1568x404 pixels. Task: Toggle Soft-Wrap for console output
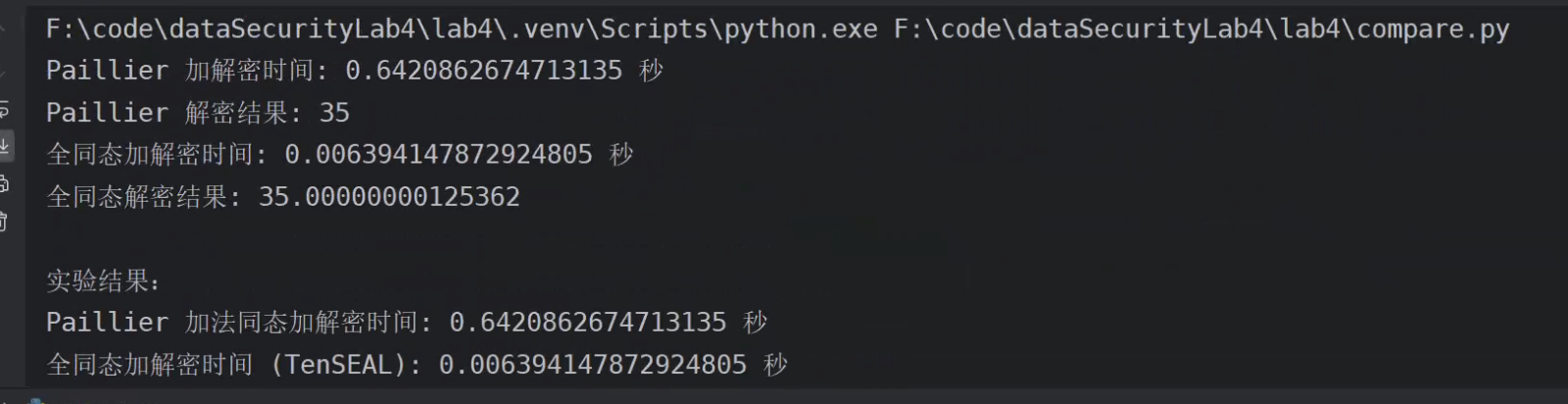click(x=4, y=109)
